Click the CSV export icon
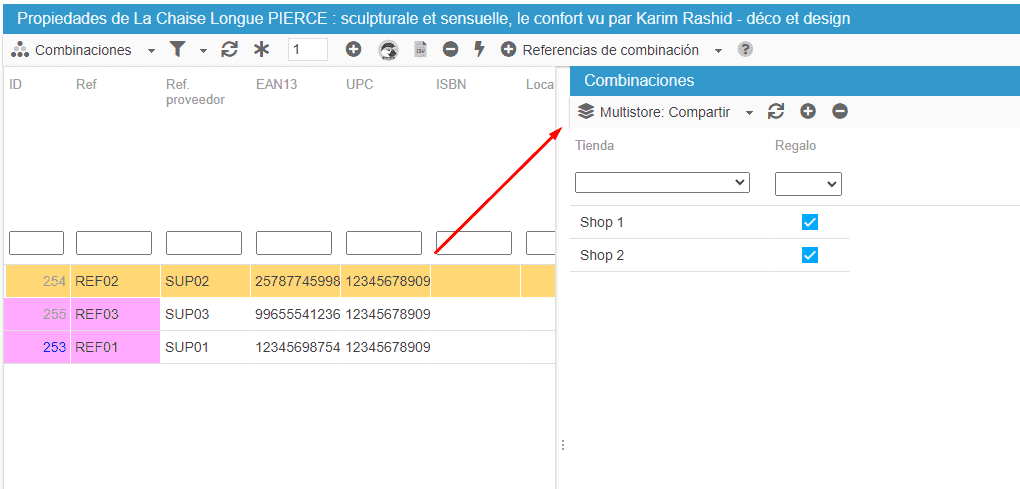The image size is (1020, 489). 421,50
